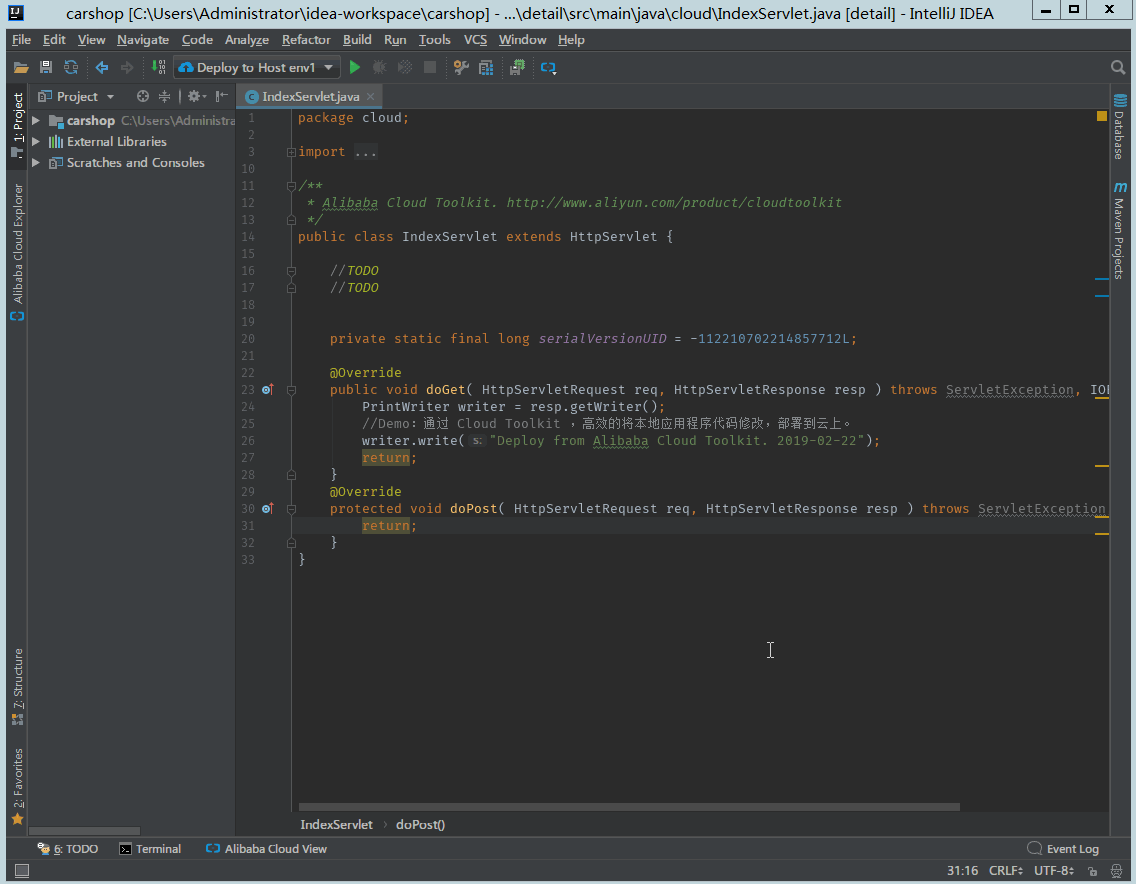Open the 2: Favorites side tab
Viewport: 1136px width, 884px height.
[x=17, y=787]
